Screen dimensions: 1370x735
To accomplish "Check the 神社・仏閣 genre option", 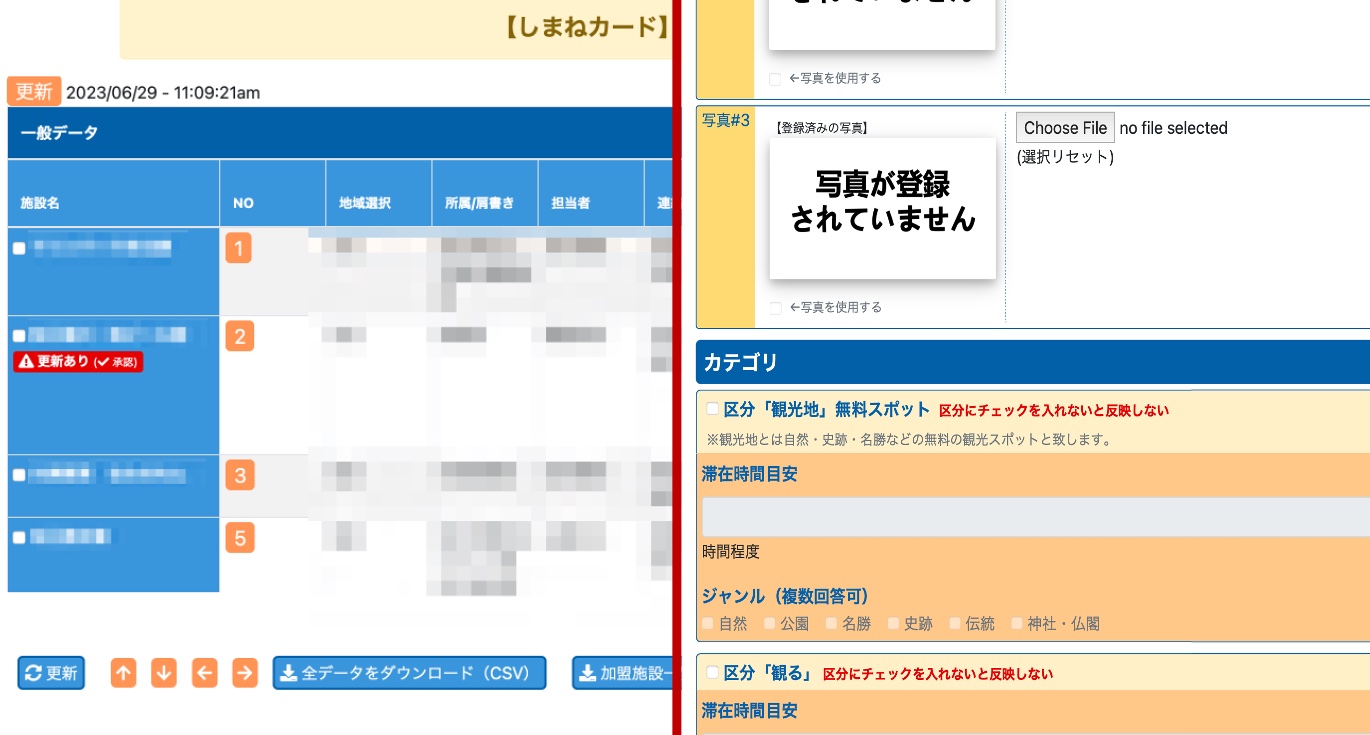I will 1017,623.
